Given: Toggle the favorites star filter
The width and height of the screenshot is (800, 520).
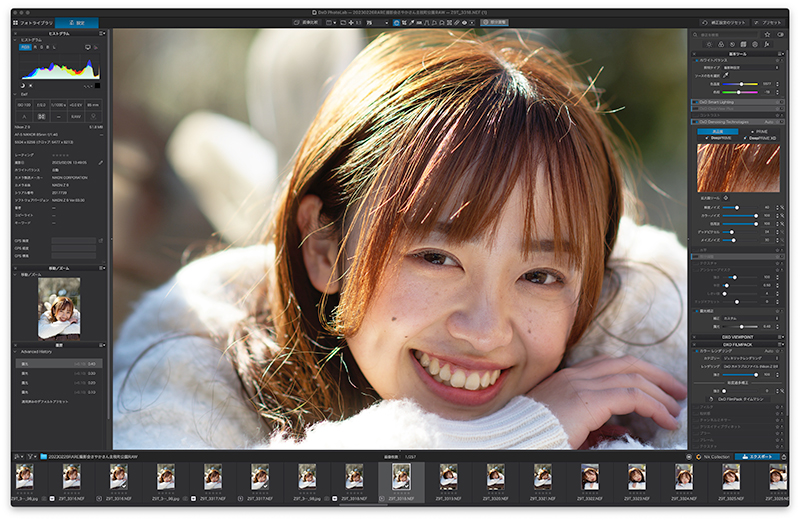Looking at the screenshot, I should click(767, 35).
